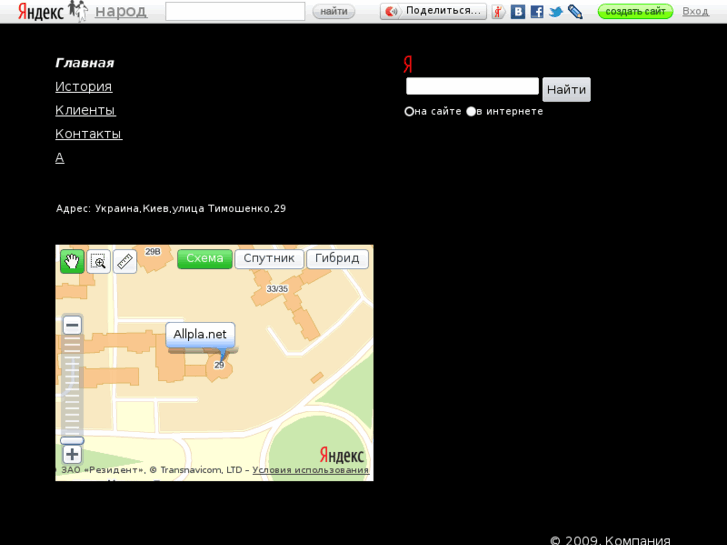
Task: Open the Allpla.net map balloon
Action: tap(200, 334)
